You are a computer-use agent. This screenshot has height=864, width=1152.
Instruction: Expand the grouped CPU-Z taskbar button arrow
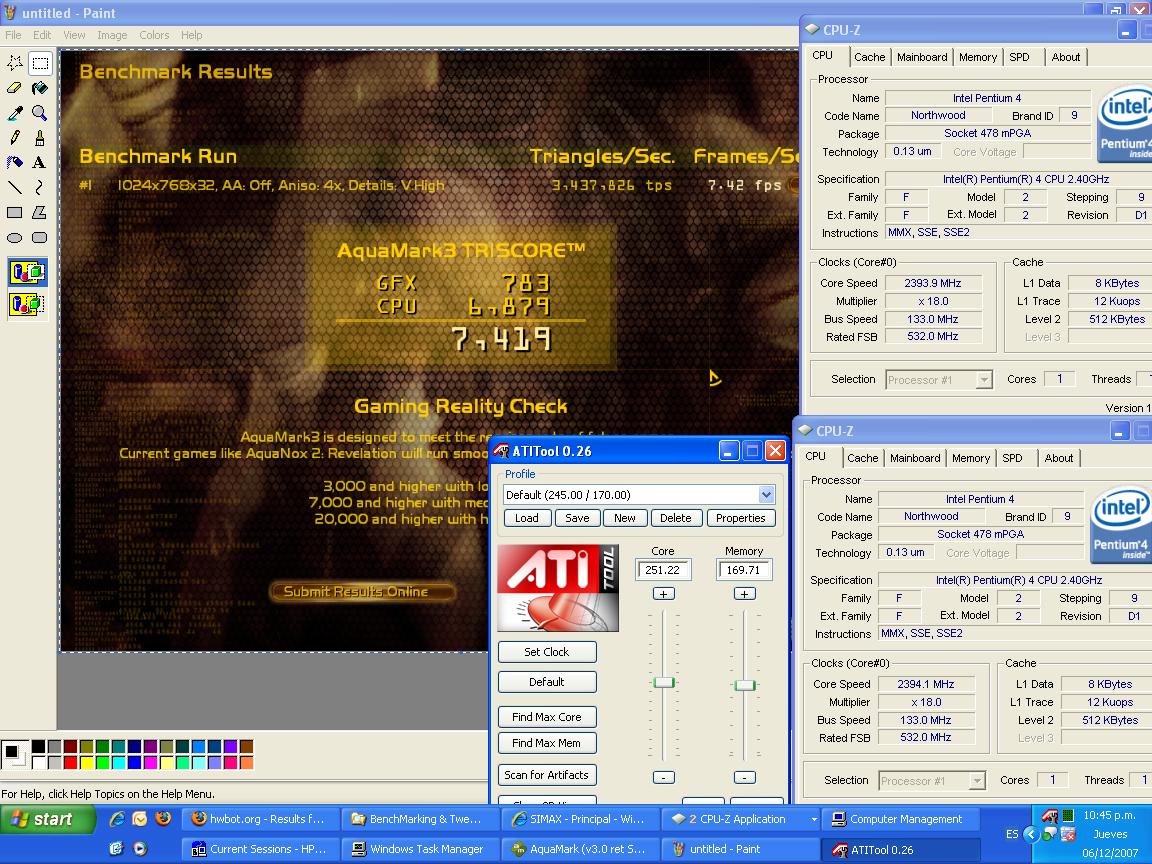pyautogui.click(x=813, y=819)
